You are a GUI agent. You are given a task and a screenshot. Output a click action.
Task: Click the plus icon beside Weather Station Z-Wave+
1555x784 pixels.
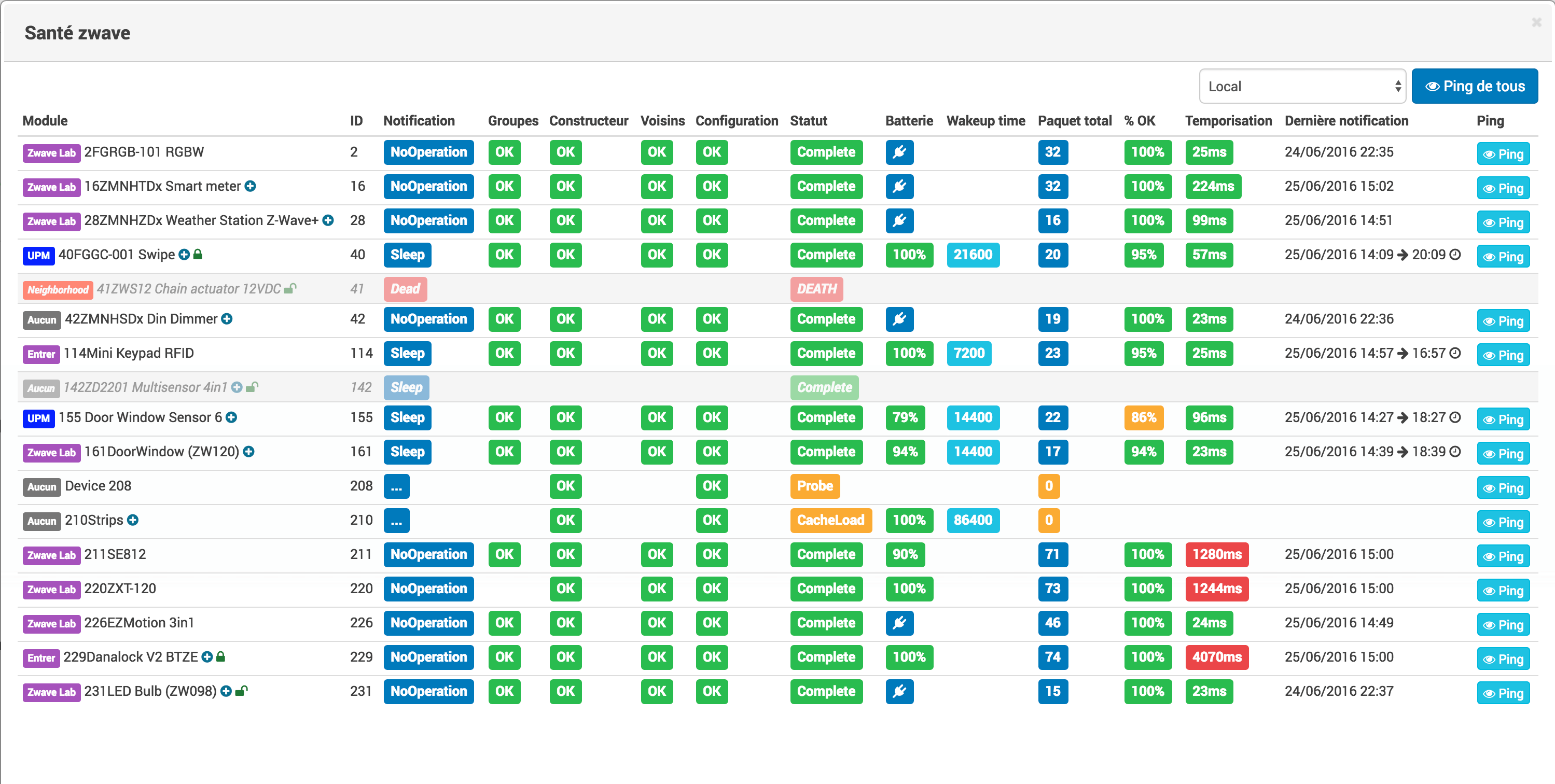pyautogui.click(x=328, y=221)
